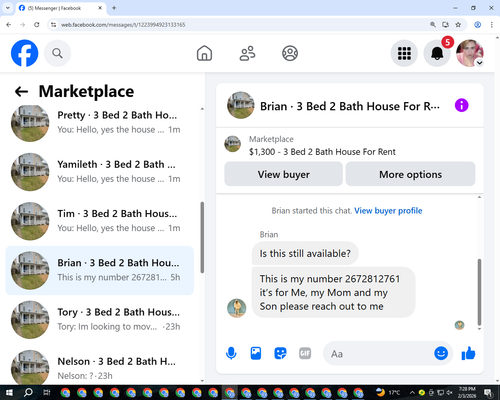This screenshot has height=400, width=500.
Task: Click the More options button
Action: [410, 174]
